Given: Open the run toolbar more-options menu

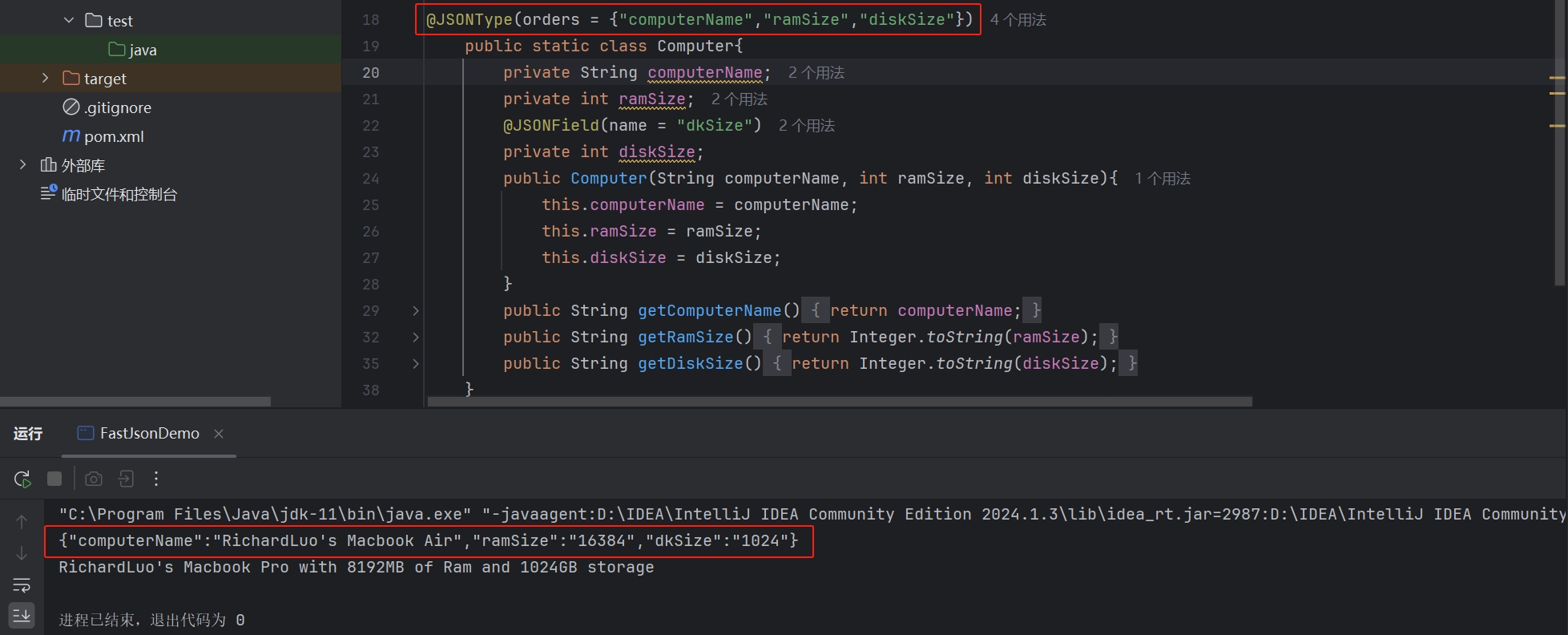Looking at the screenshot, I should tap(156, 479).
